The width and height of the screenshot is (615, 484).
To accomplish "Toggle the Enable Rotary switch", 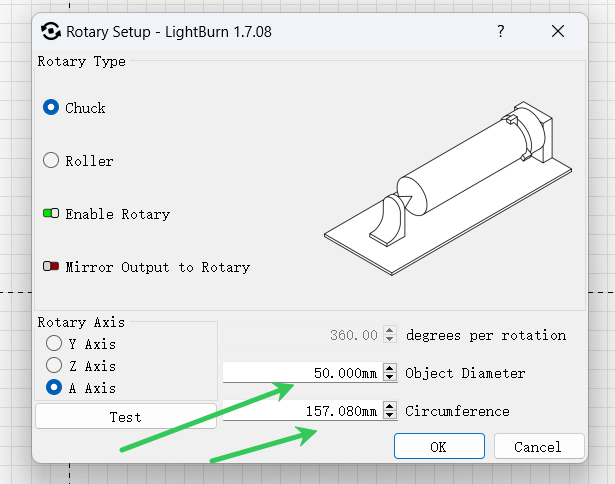I will tap(51, 213).
